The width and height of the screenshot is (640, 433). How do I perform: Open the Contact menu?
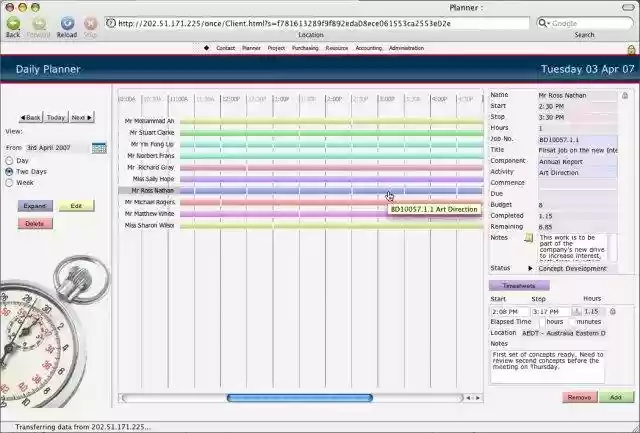225,48
